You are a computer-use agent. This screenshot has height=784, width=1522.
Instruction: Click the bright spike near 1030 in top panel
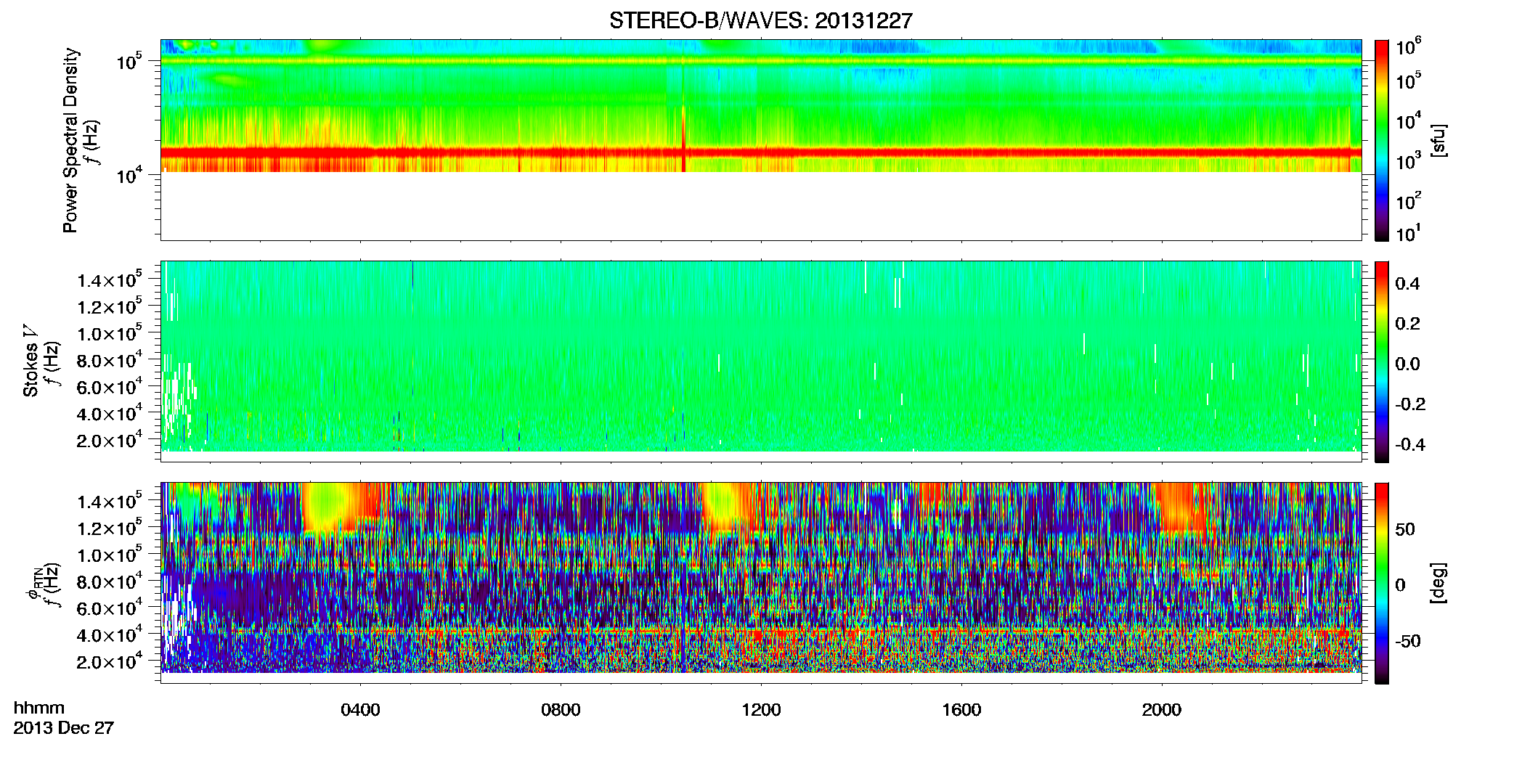pos(683,138)
